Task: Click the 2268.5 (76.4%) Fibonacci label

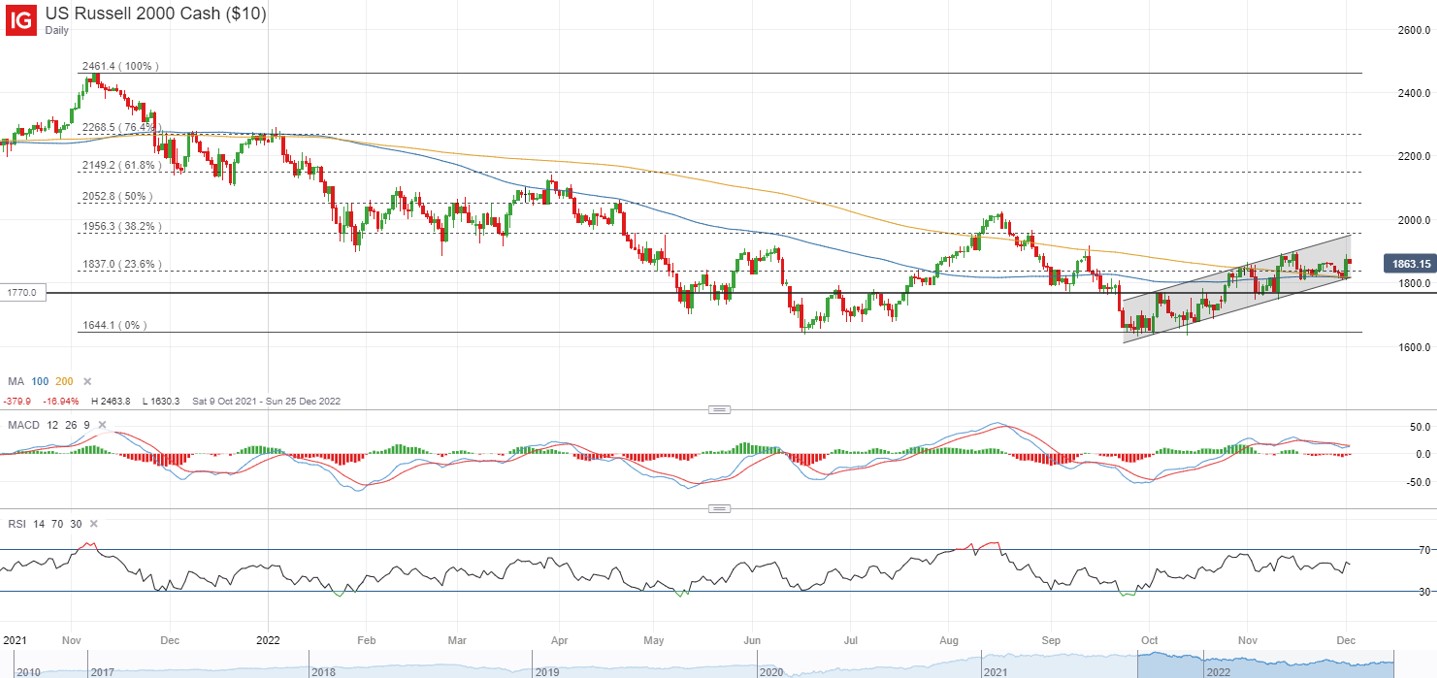Action: 120,127
